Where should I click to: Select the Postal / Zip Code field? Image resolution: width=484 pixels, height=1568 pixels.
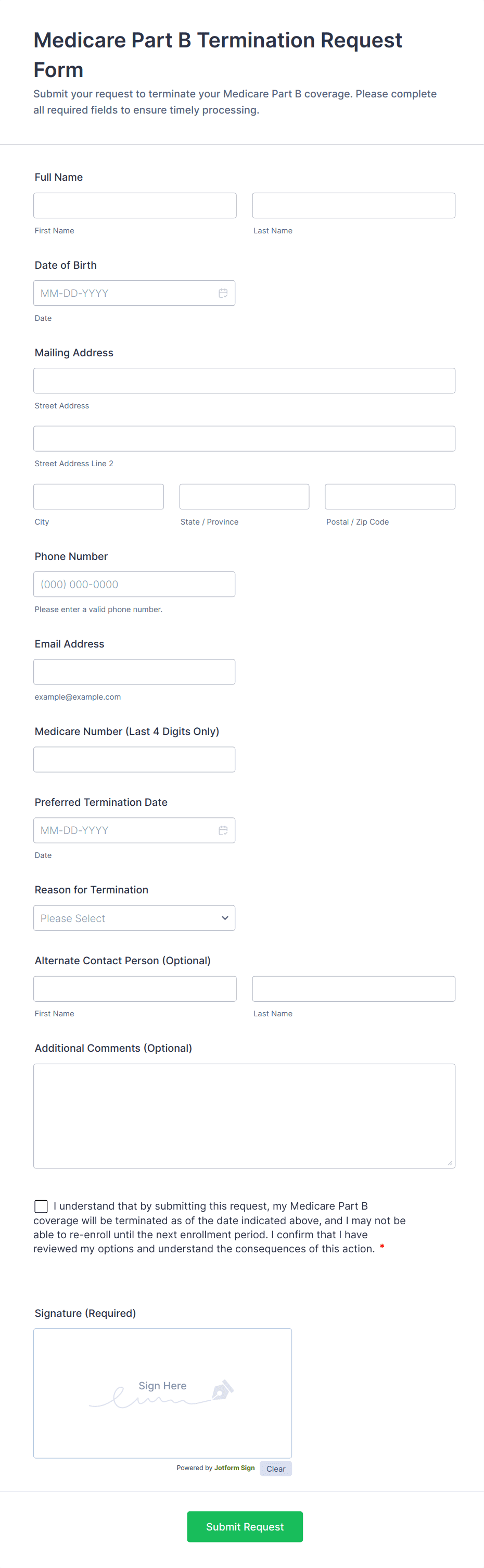pos(390,496)
